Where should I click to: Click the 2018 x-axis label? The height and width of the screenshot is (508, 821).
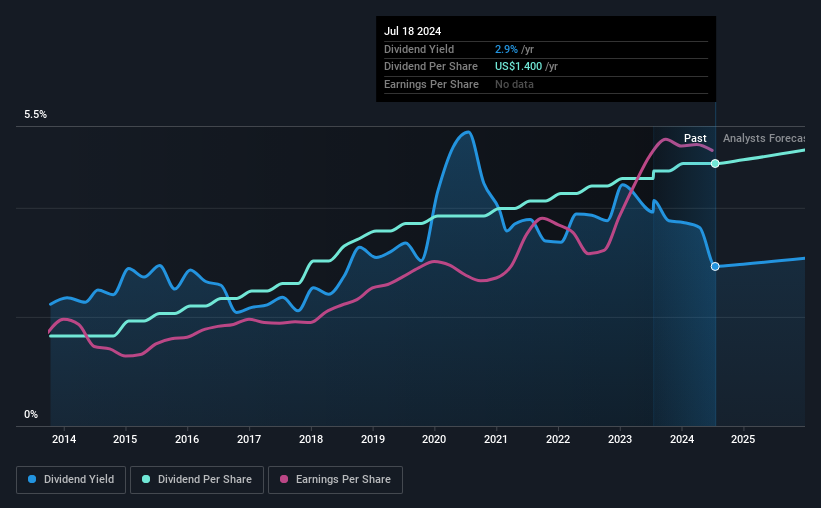pos(311,439)
